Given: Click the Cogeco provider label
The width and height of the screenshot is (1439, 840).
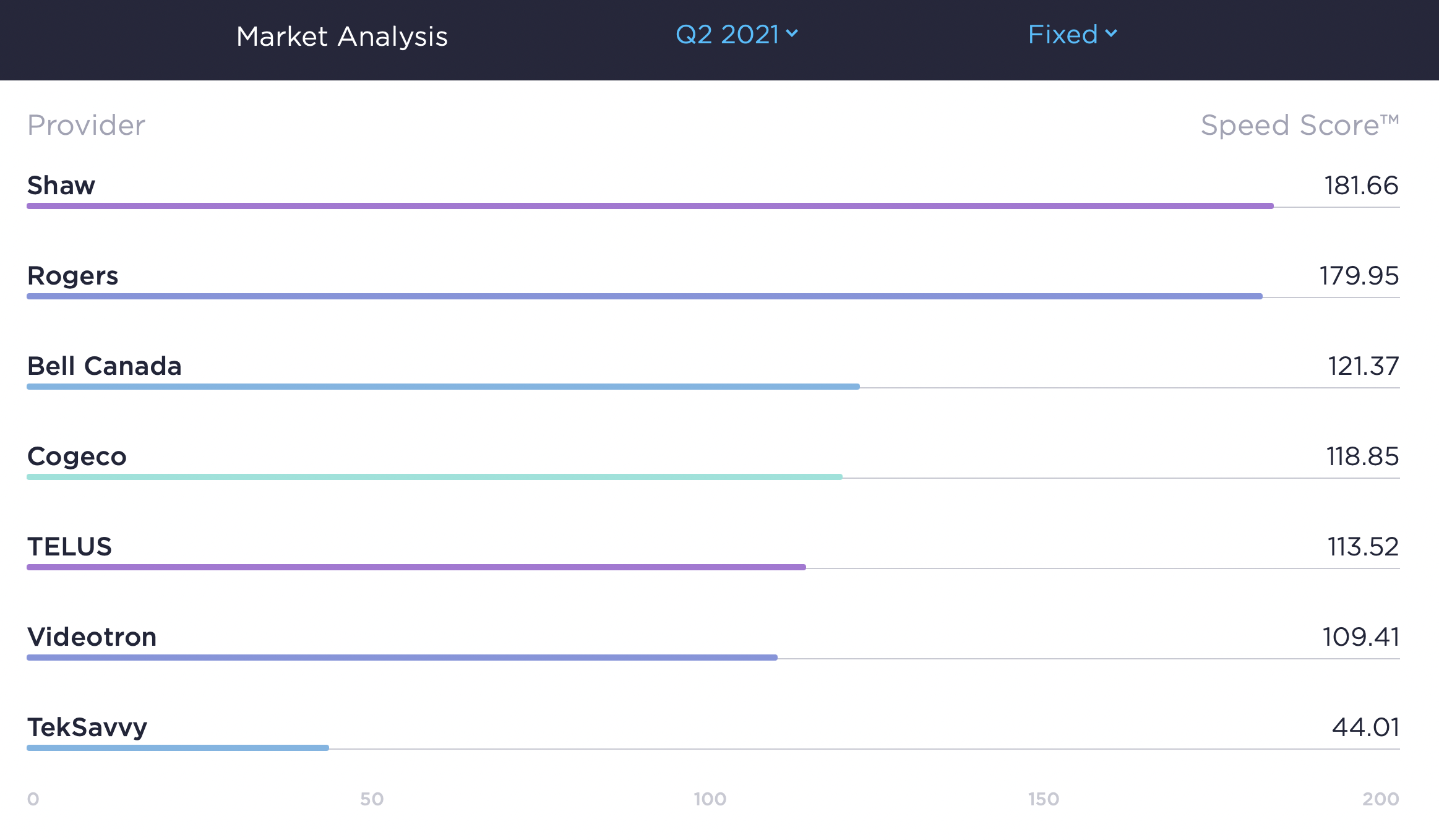Looking at the screenshot, I should click(77, 456).
